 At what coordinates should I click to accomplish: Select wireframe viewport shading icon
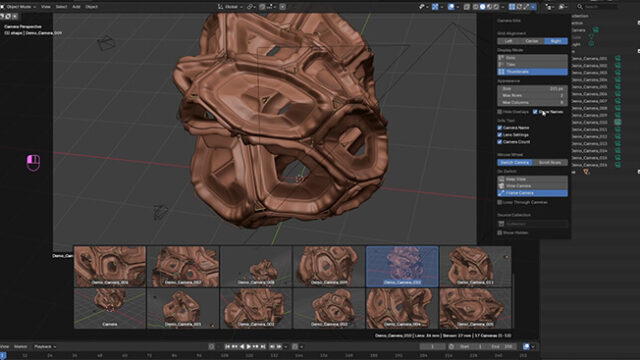(476, 7)
